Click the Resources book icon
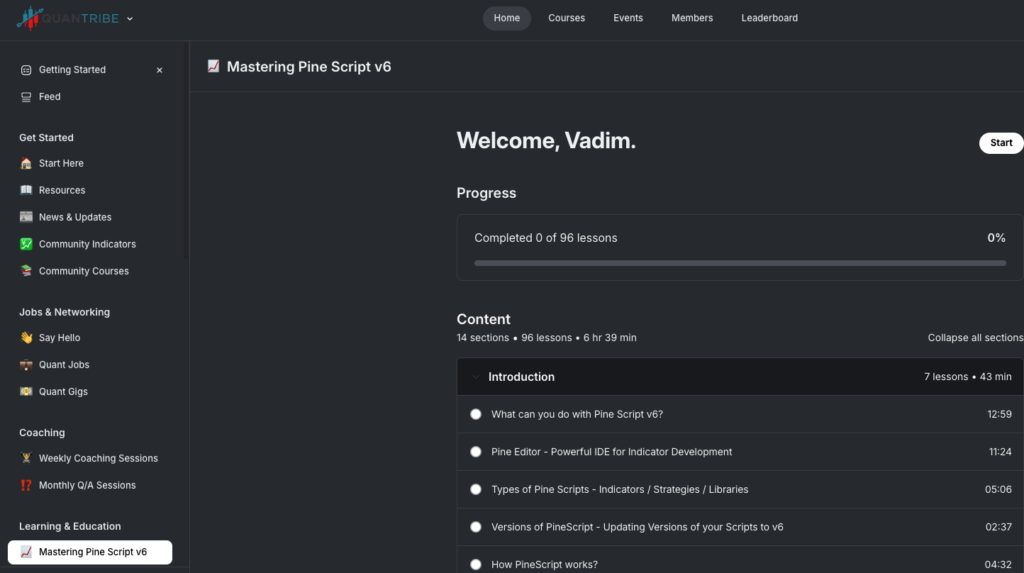The height and width of the screenshot is (573, 1024). coord(26,190)
